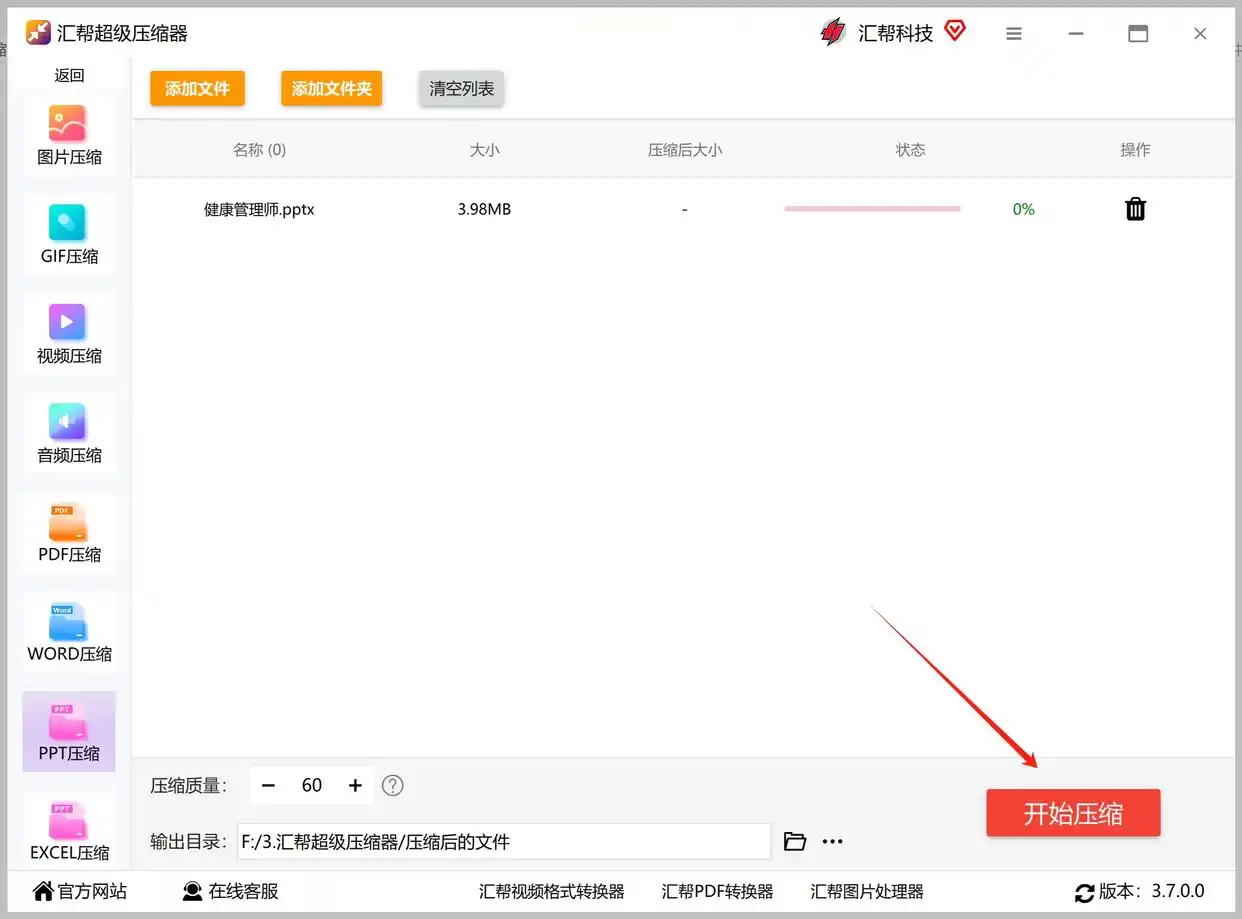This screenshot has height=919, width=1242.
Task: Clear the file list using 清空列表
Action: 461,88
